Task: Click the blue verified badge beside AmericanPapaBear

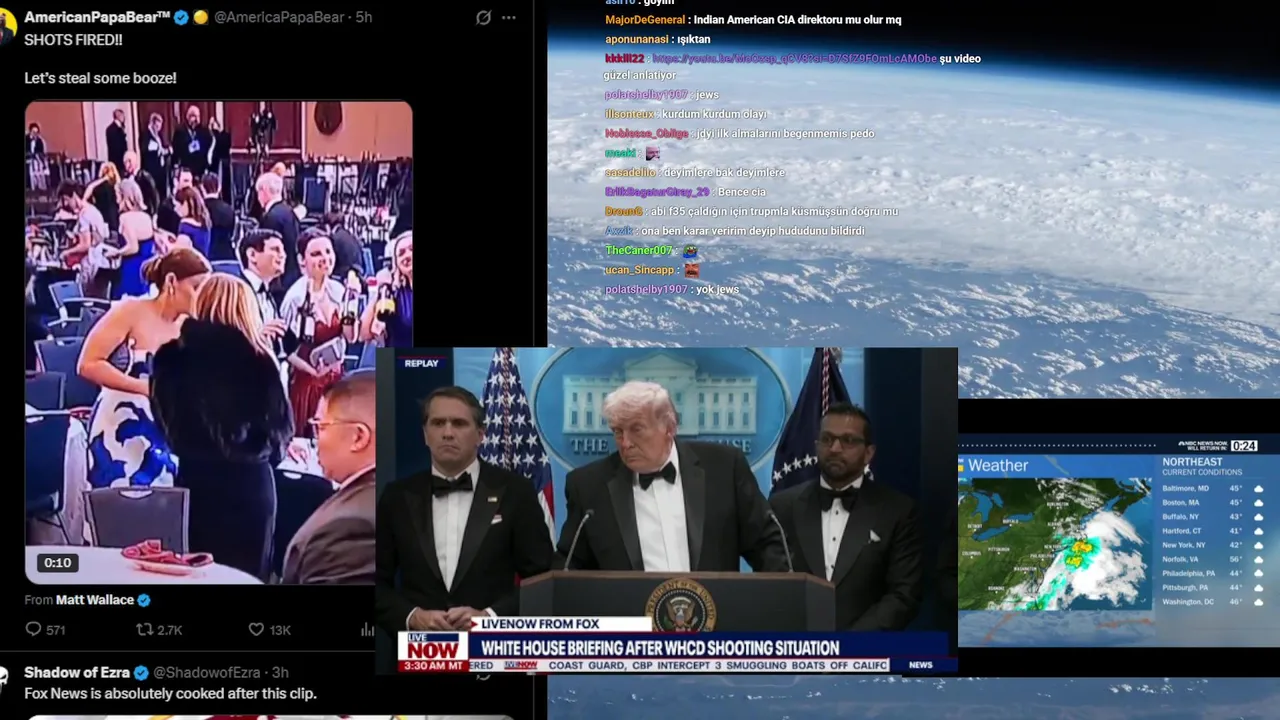Action: pos(181,18)
